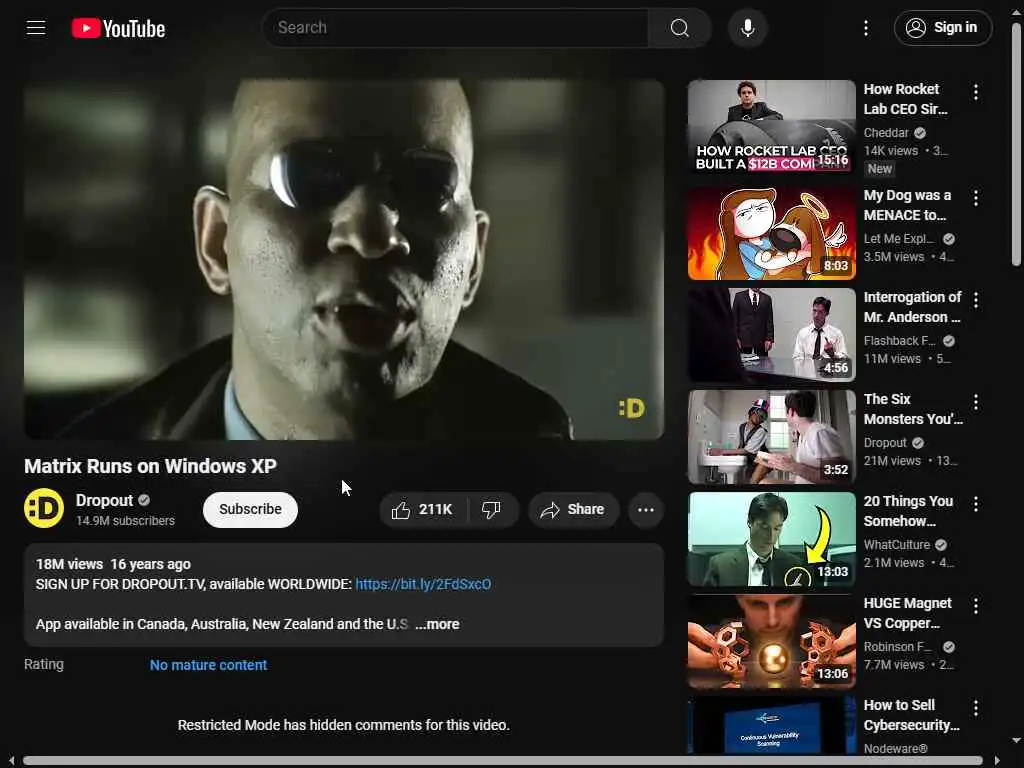The width and height of the screenshot is (1024, 768).
Task: Open 20 Things You Somehow thumbnail
Action: (x=771, y=539)
